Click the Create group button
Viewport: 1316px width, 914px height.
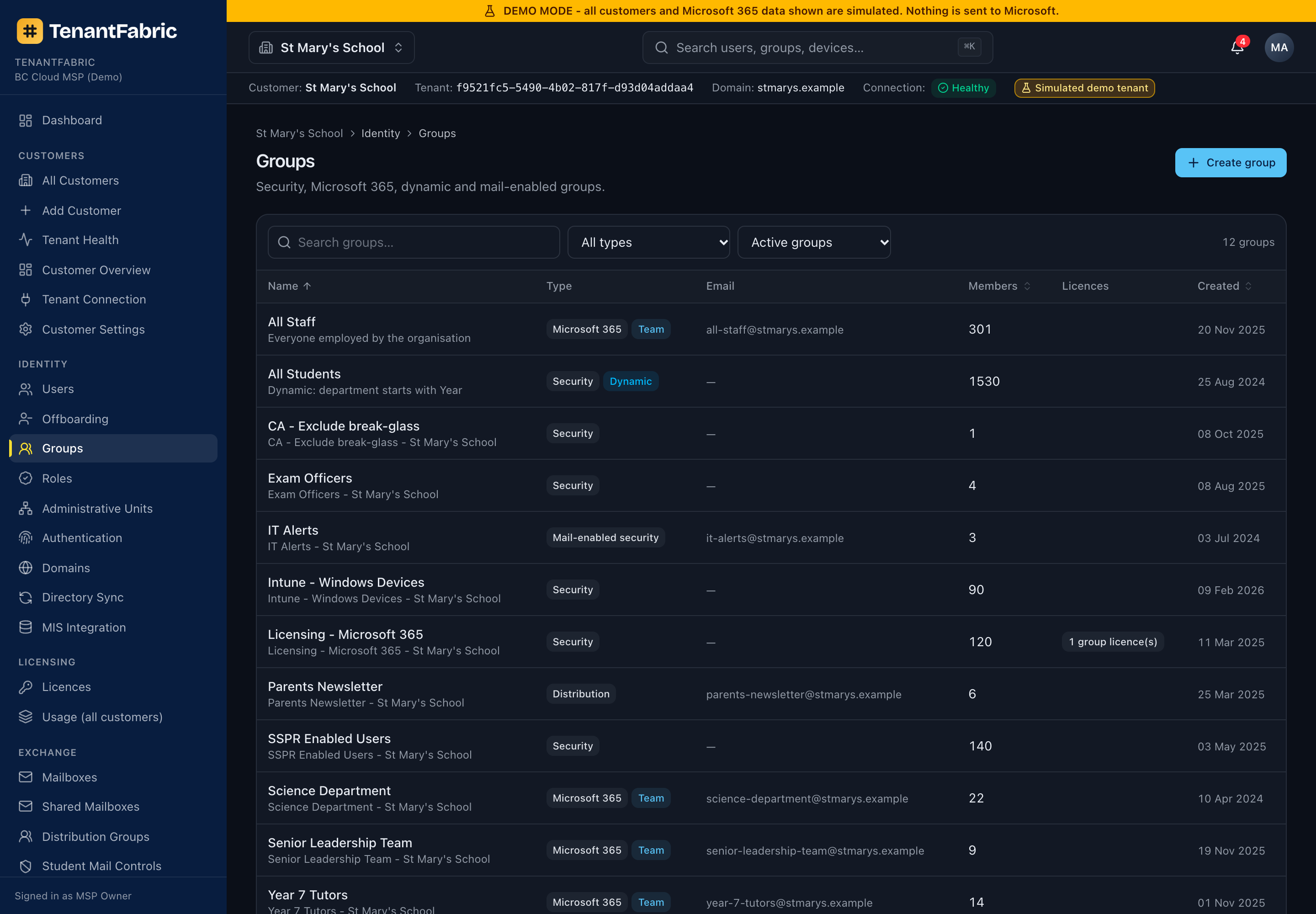pyautogui.click(x=1230, y=163)
